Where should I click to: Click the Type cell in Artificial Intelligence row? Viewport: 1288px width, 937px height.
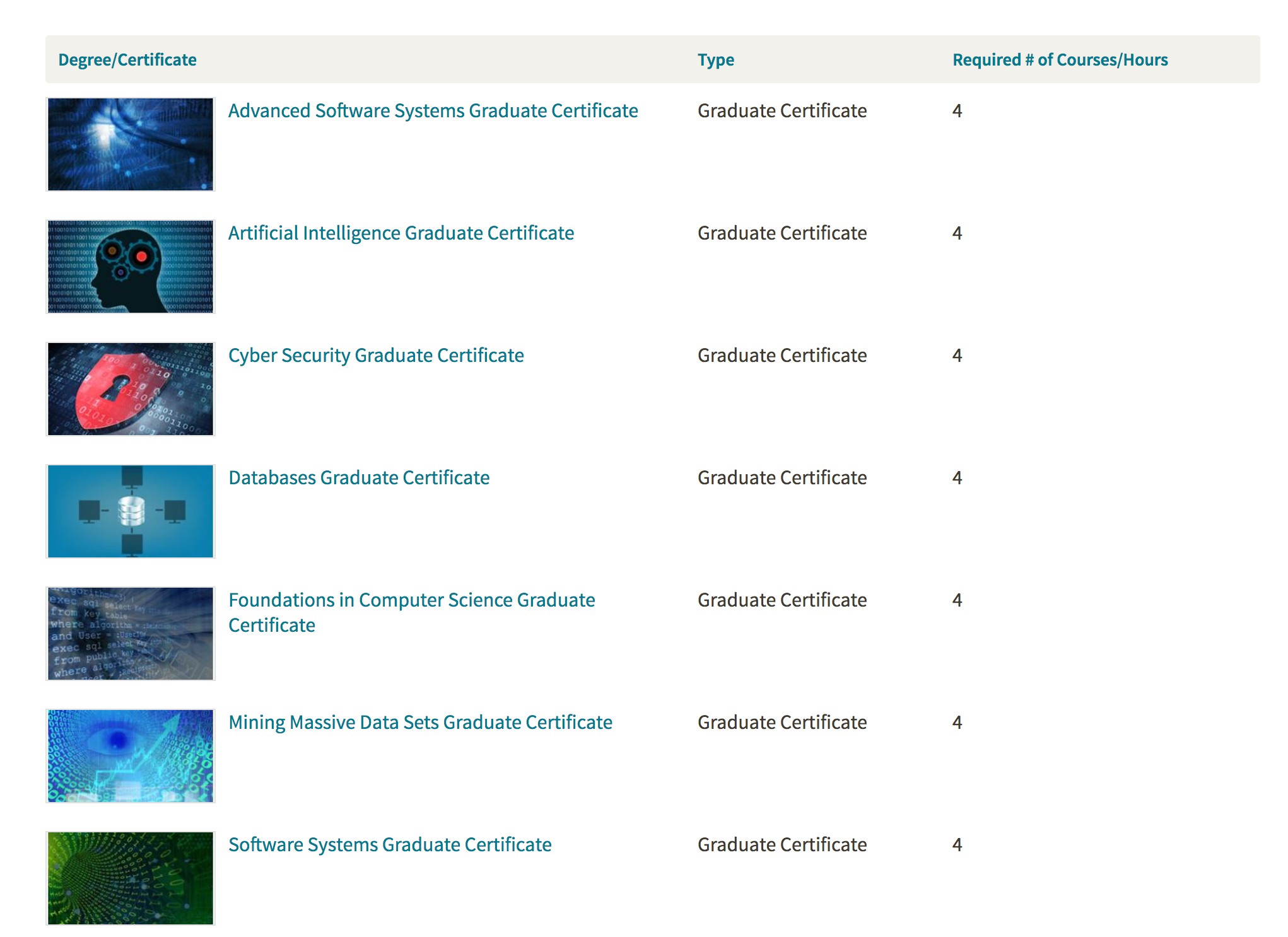(x=782, y=233)
